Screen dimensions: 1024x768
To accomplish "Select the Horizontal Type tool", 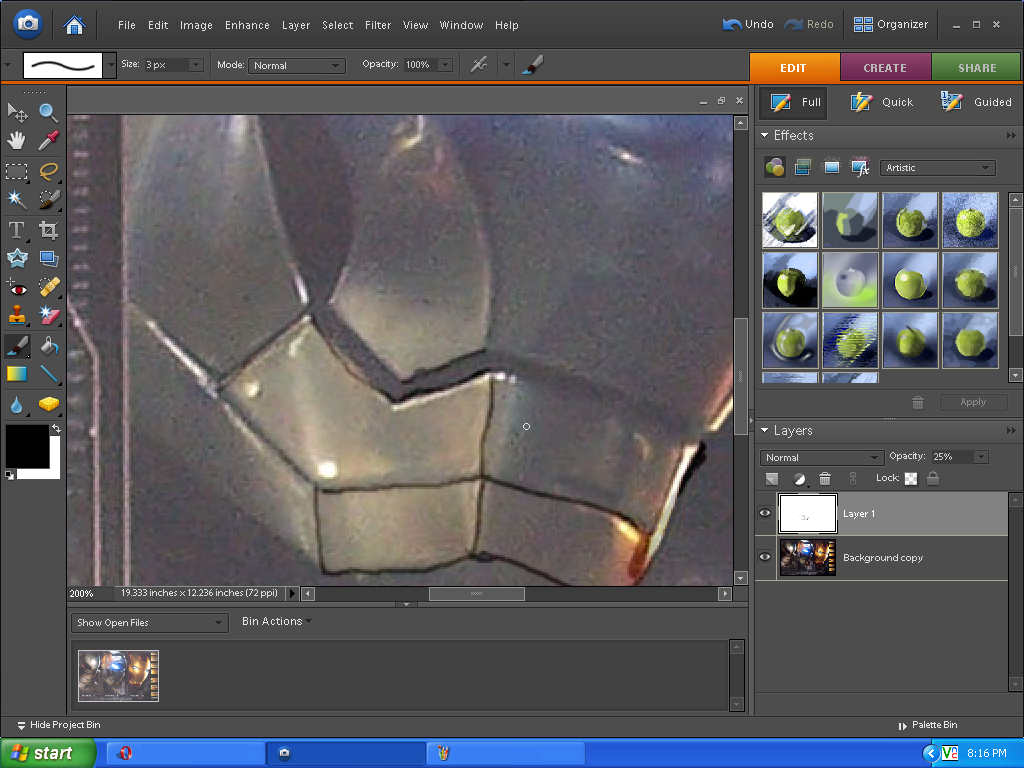I will coord(17,231).
